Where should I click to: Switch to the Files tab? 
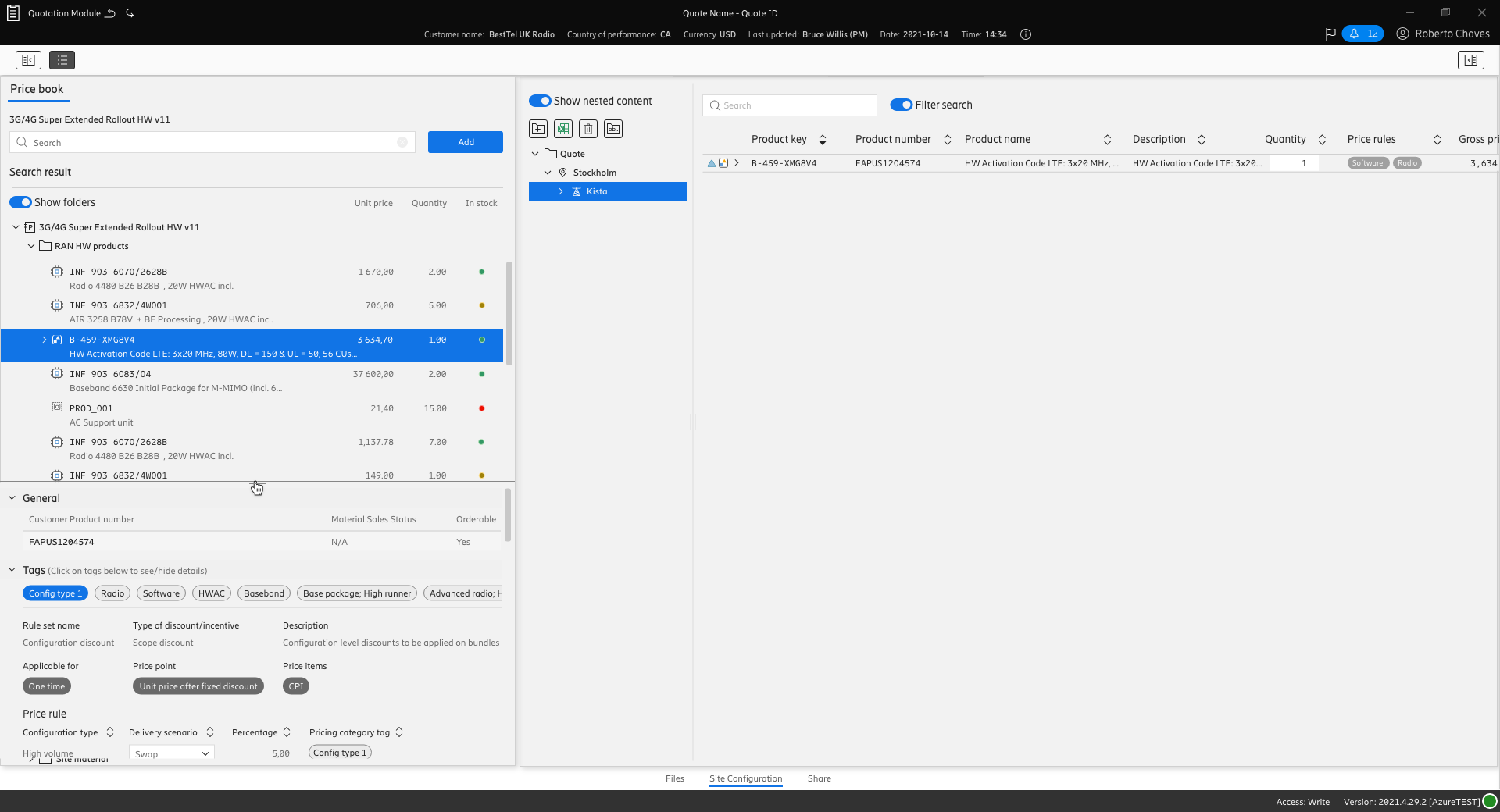[x=674, y=778]
